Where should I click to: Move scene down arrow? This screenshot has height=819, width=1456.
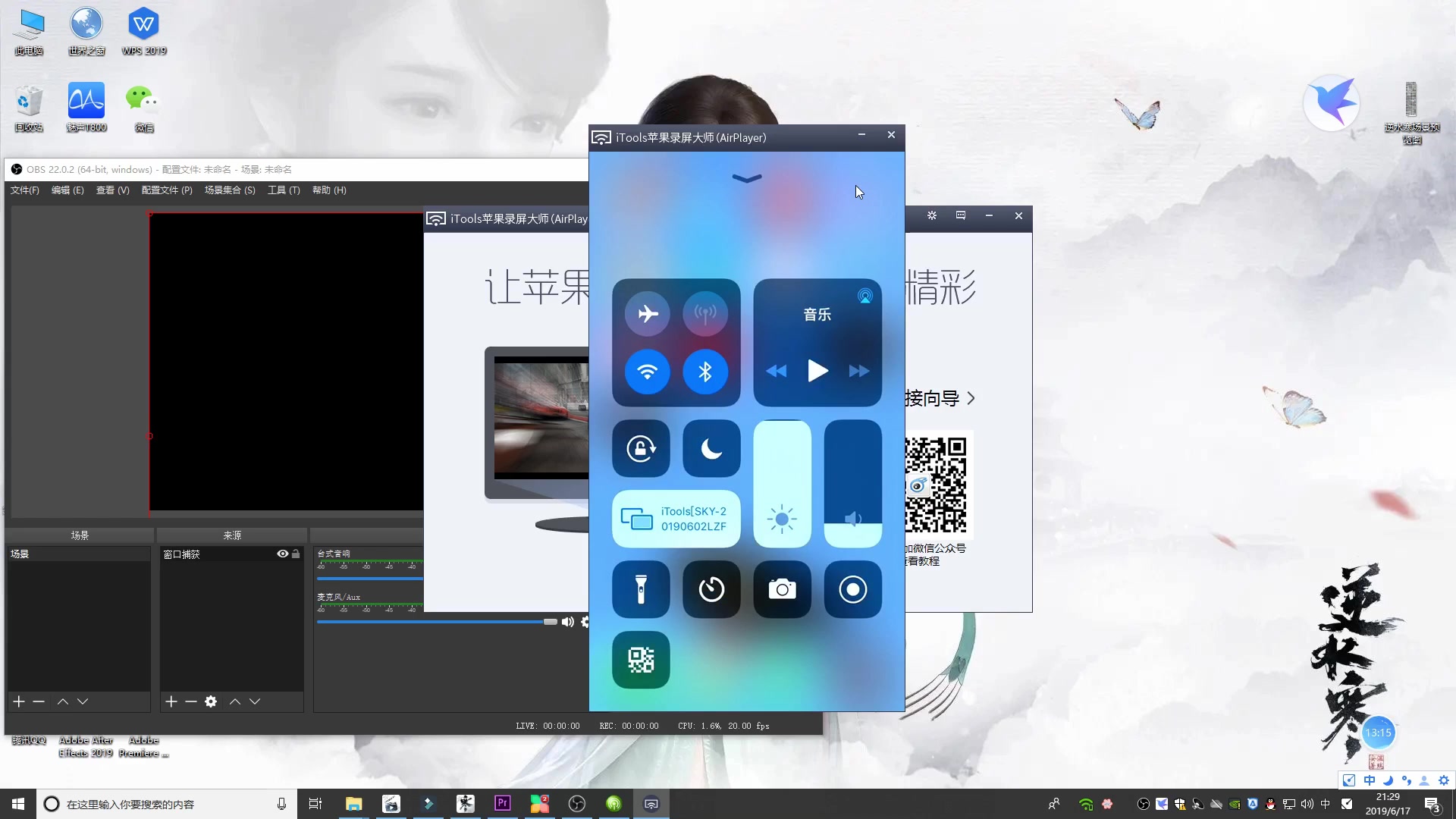tap(83, 701)
